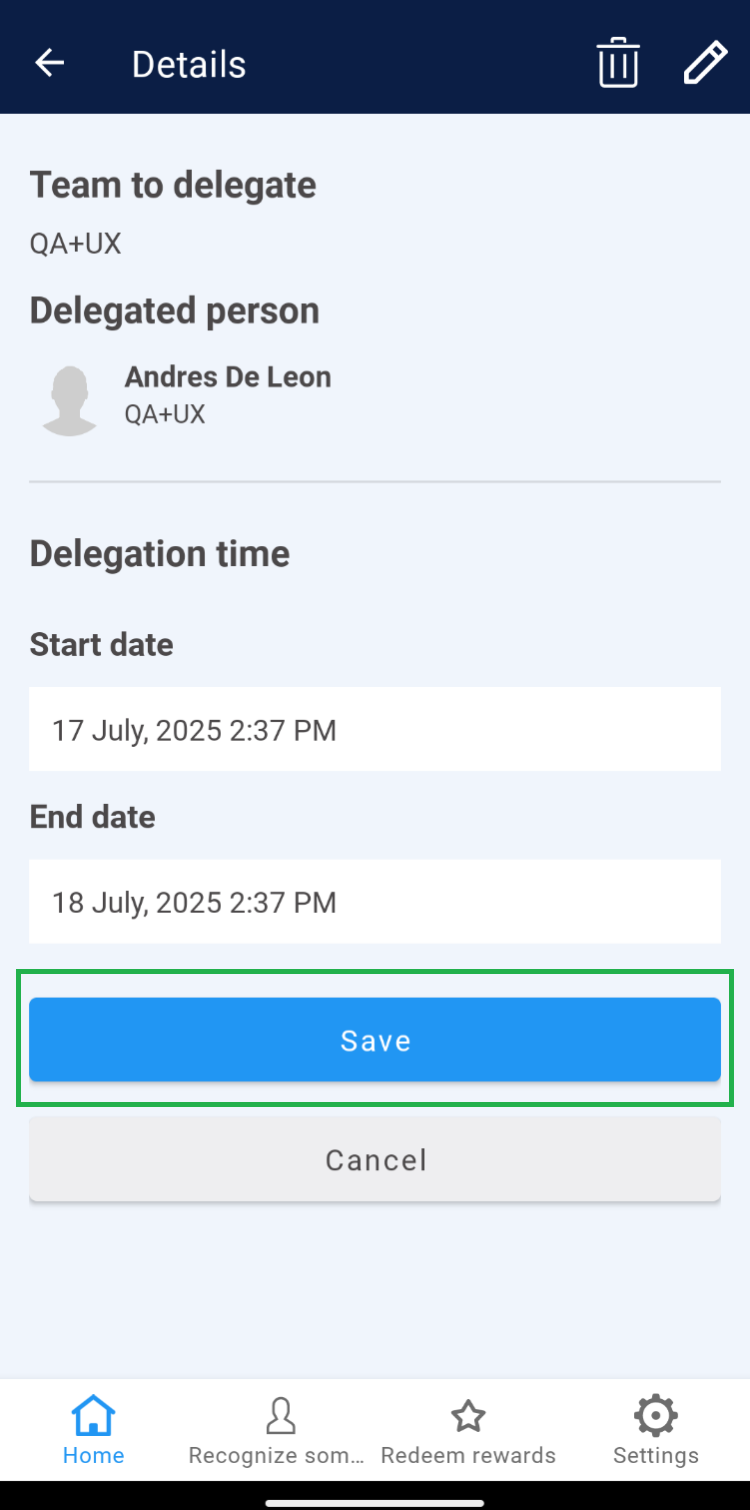
Task: Select QA+UX text under Team to delegate
Action: [x=75, y=243]
